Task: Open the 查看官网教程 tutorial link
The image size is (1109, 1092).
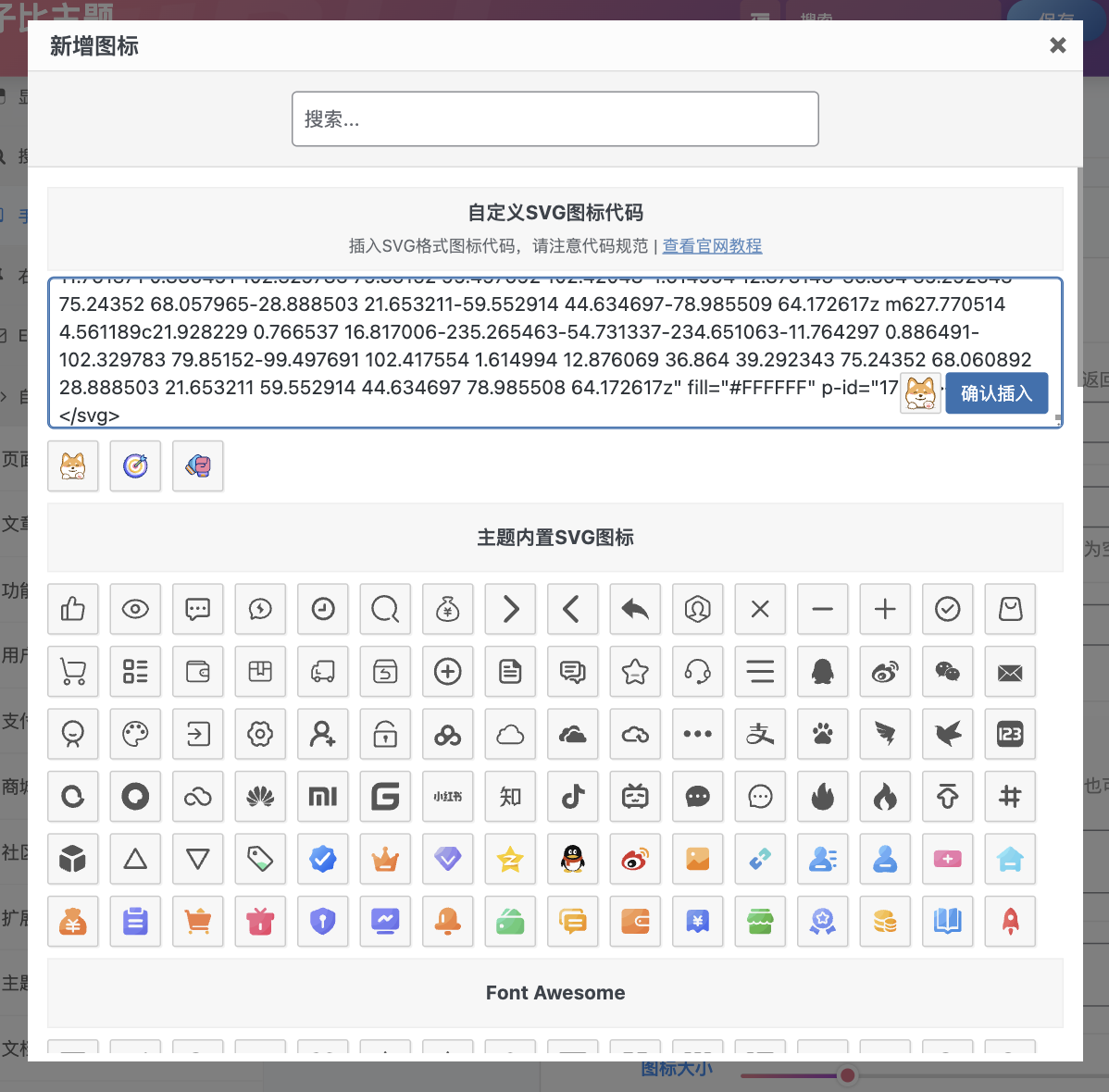Action: [x=712, y=246]
